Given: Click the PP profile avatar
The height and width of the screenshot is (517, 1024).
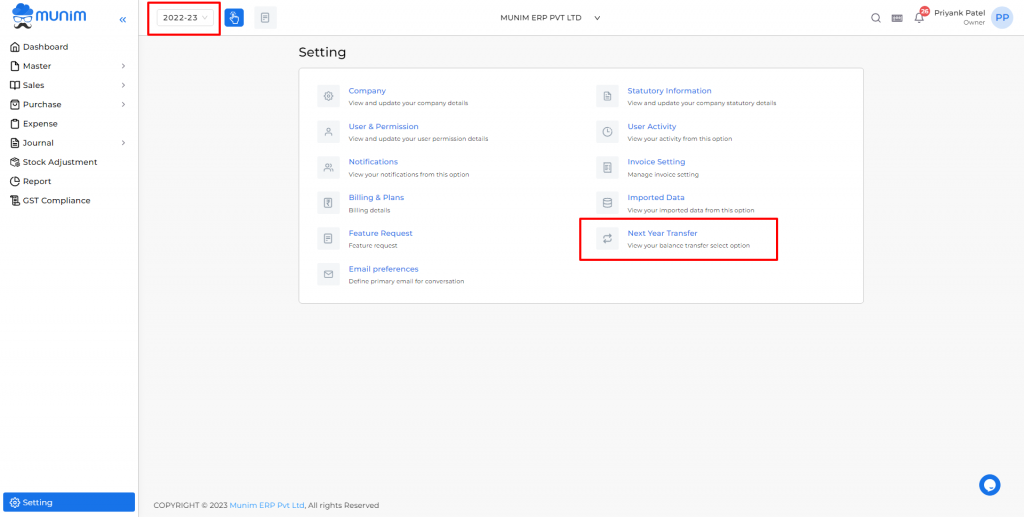Looking at the screenshot, I should (1002, 18).
